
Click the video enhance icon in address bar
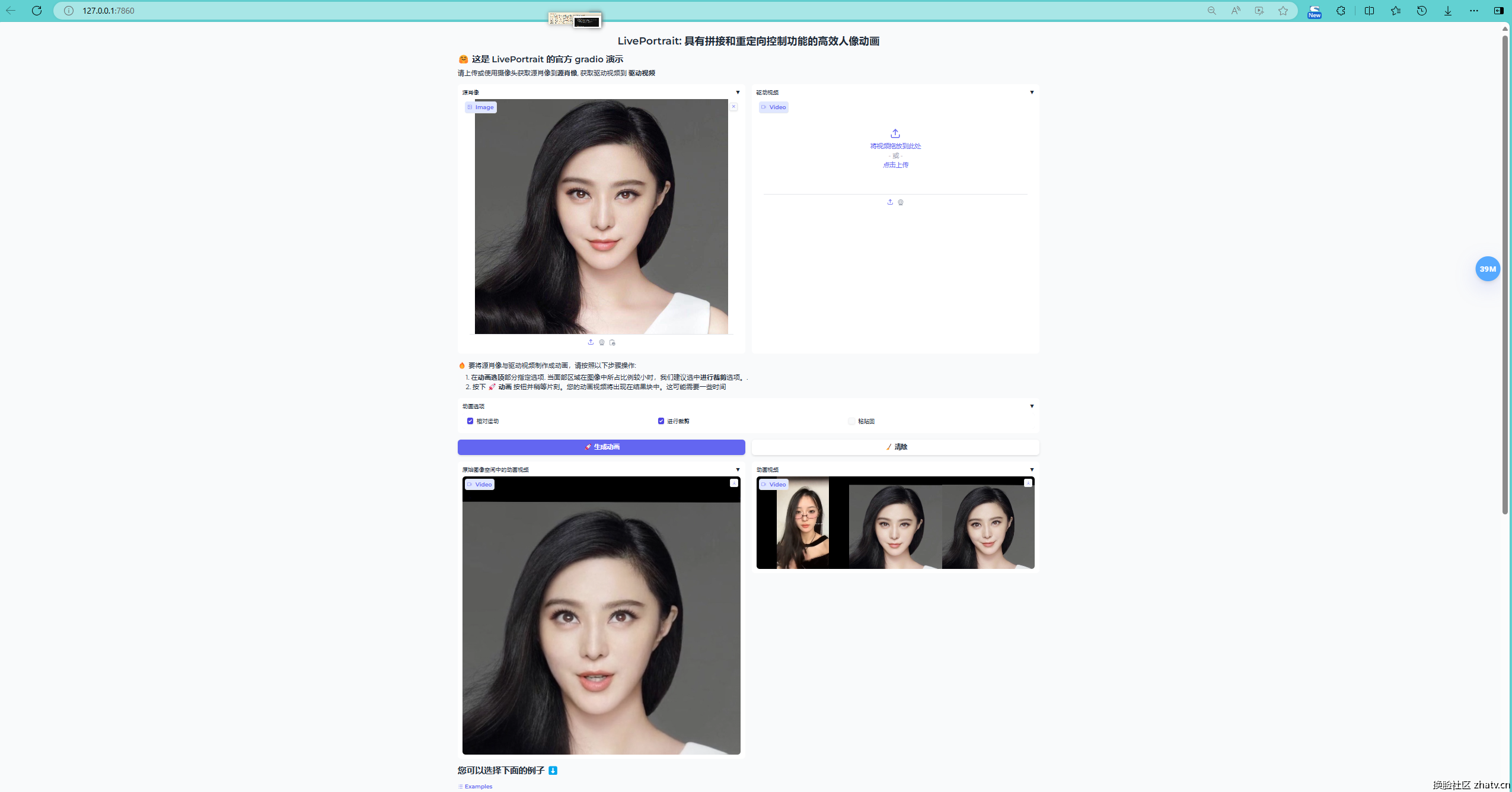point(1259,11)
